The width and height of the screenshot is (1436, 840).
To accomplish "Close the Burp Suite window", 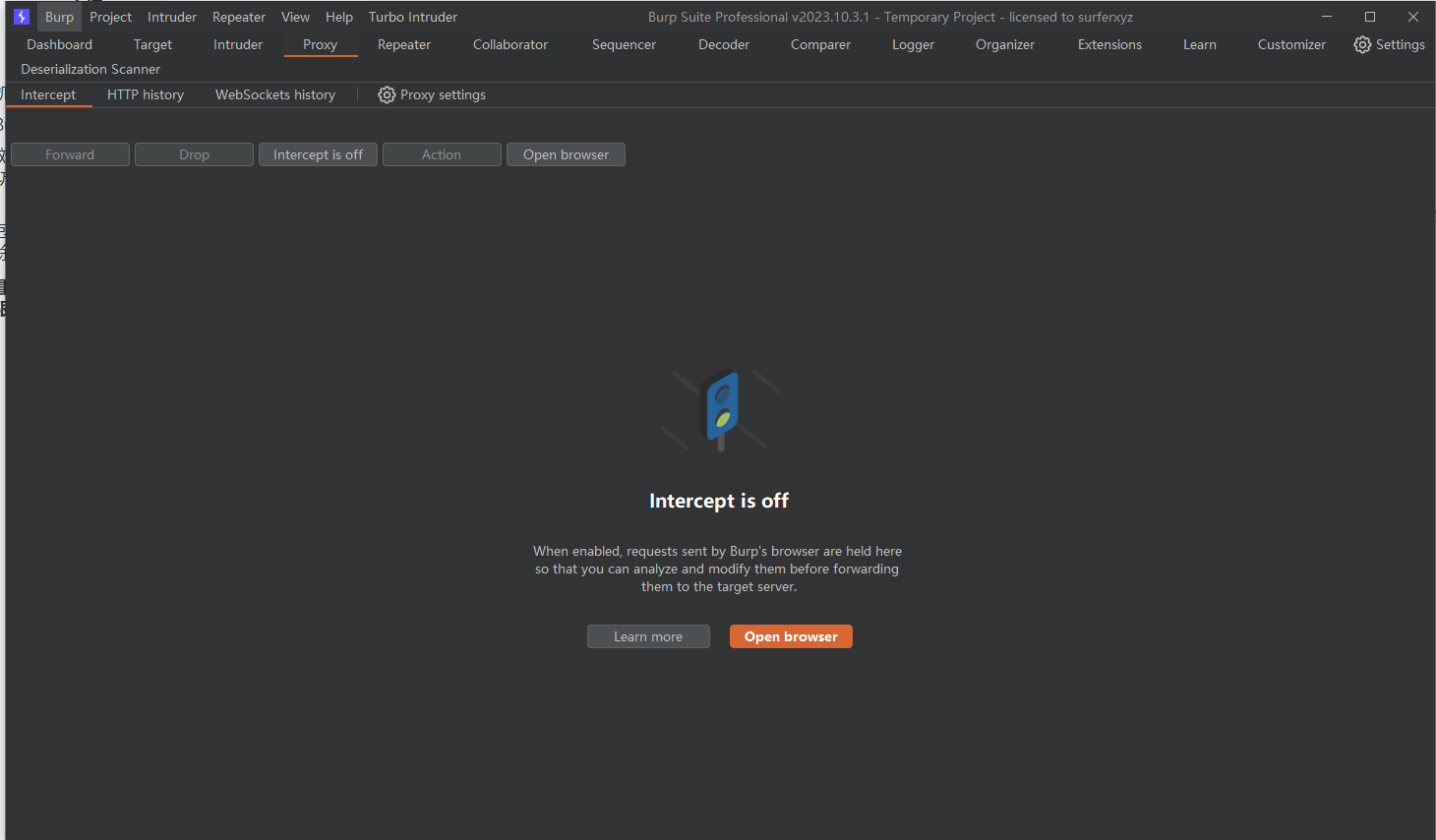I will [1413, 17].
